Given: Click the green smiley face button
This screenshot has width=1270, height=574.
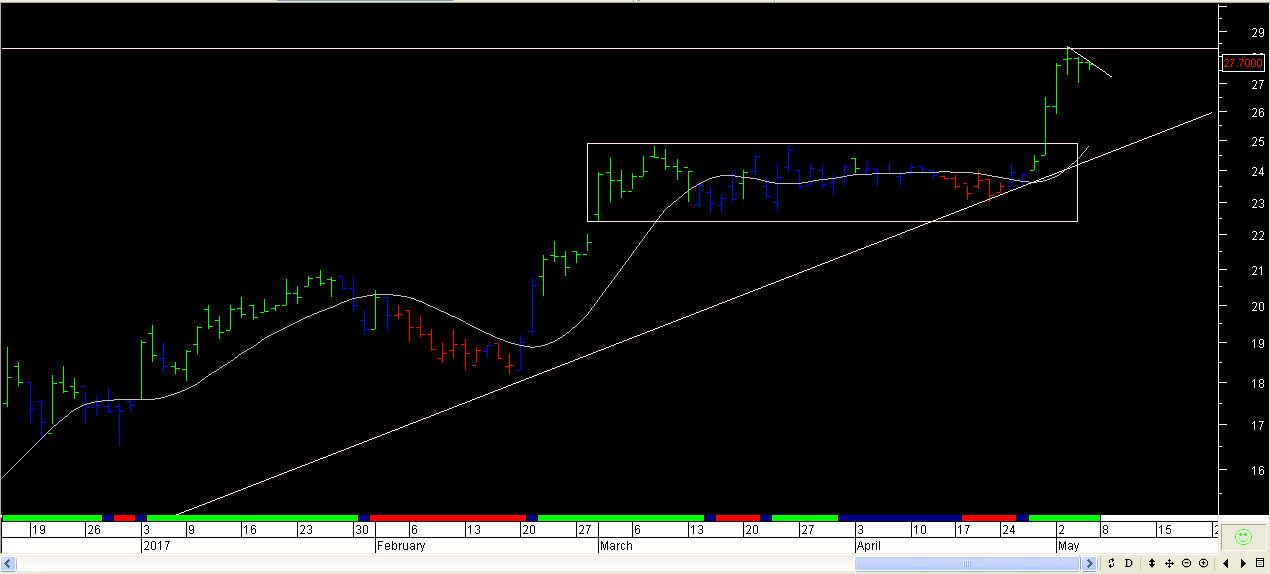Looking at the screenshot, I should (x=1243, y=537).
